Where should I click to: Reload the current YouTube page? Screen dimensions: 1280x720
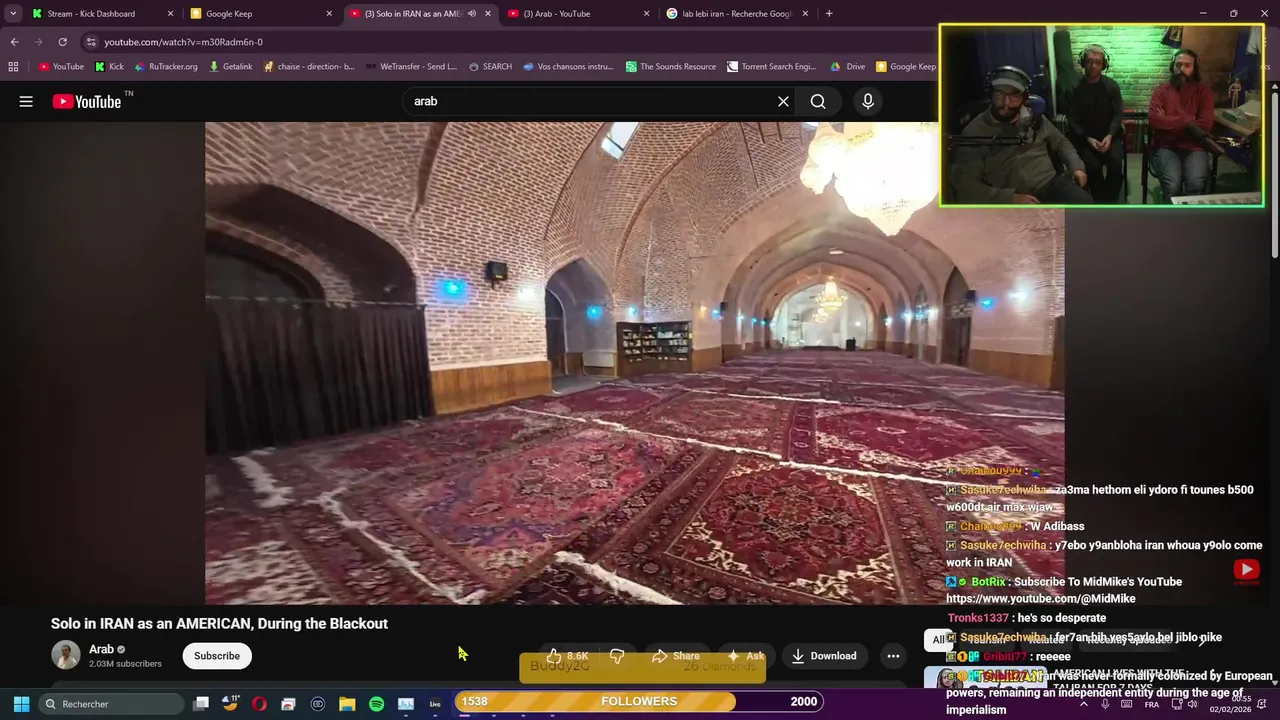click(62, 42)
